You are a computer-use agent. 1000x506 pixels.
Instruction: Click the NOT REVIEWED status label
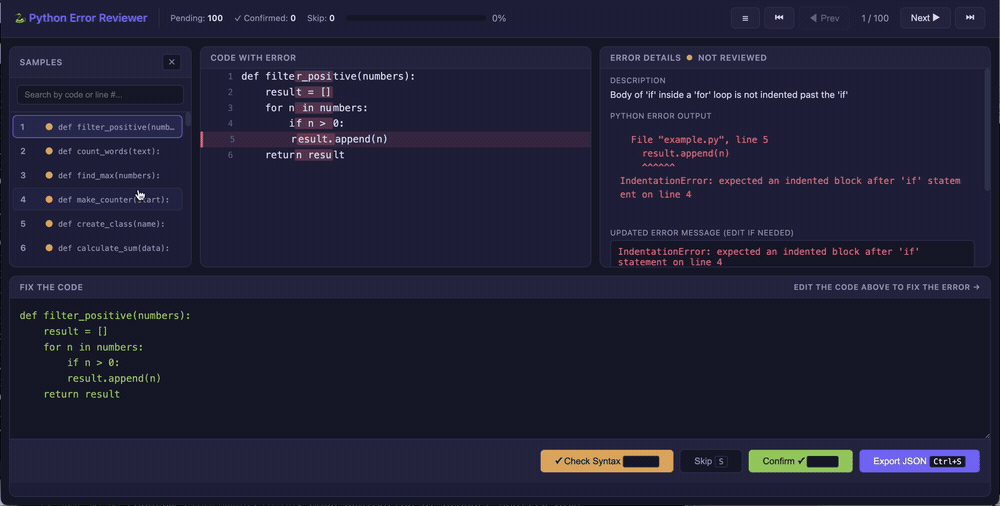pyautogui.click(x=732, y=57)
